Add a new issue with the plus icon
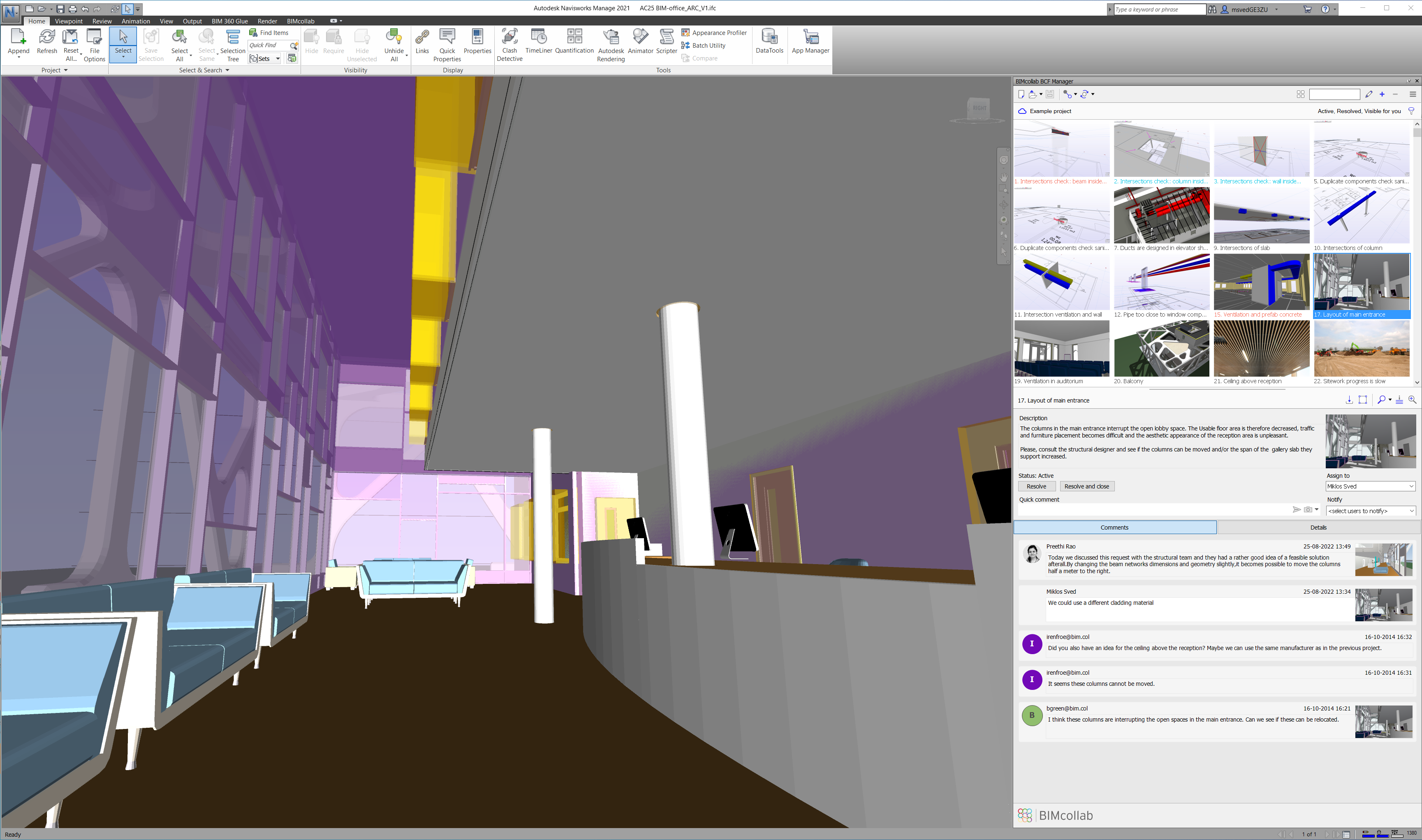Viewport: 1422px width, 840px height. 1382,95
